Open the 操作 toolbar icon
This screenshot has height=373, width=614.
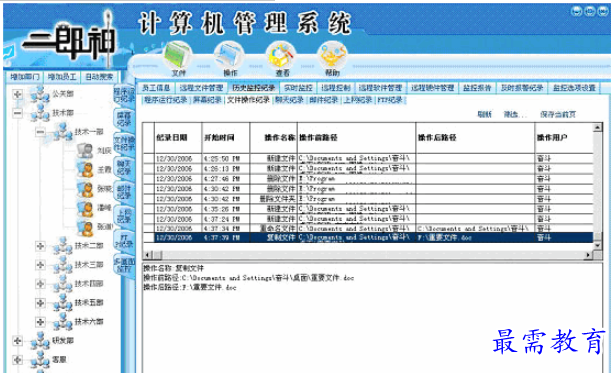click(x=229, y=56)
